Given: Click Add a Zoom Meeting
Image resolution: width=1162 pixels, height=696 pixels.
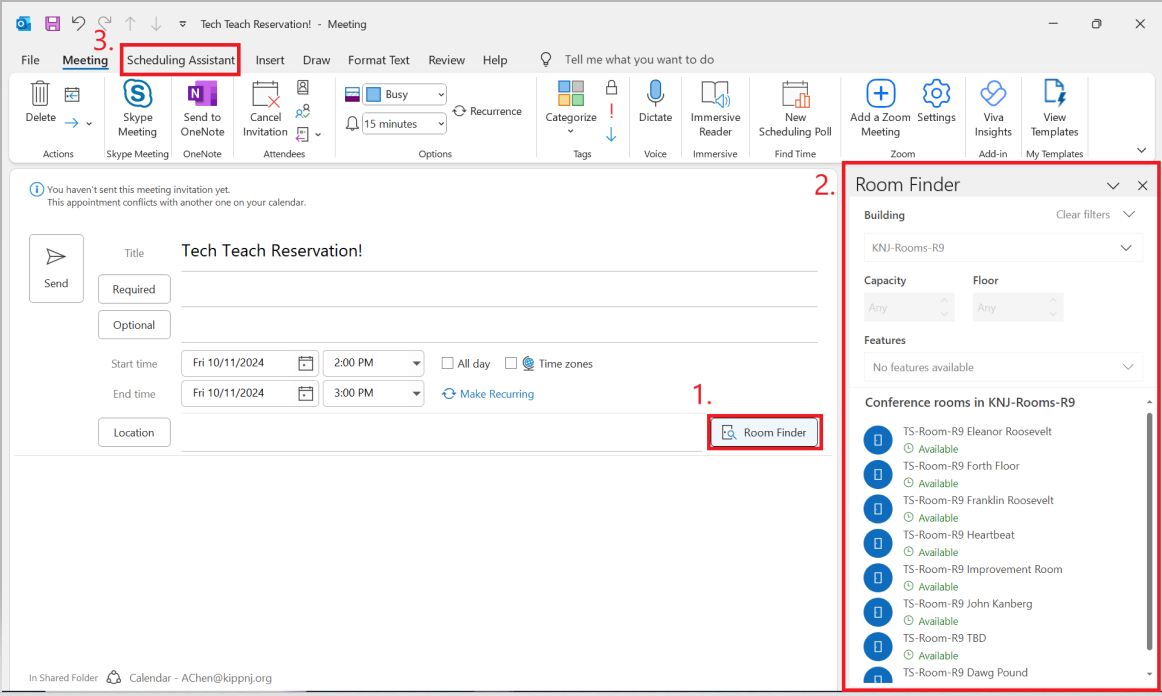Looking at the screenshot, I should tap(880, 96).
